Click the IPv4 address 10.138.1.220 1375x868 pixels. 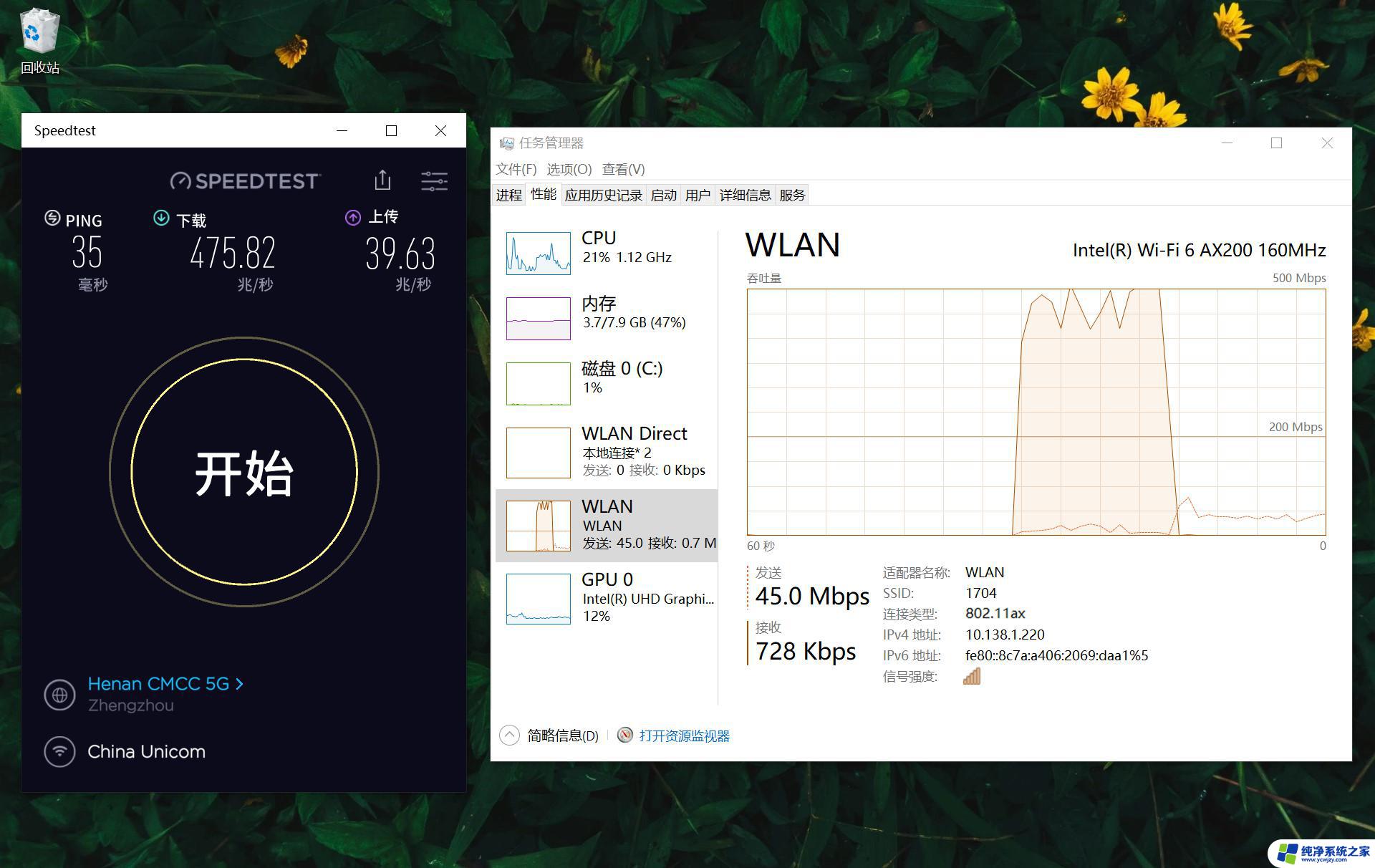[x=1005, y=635]
